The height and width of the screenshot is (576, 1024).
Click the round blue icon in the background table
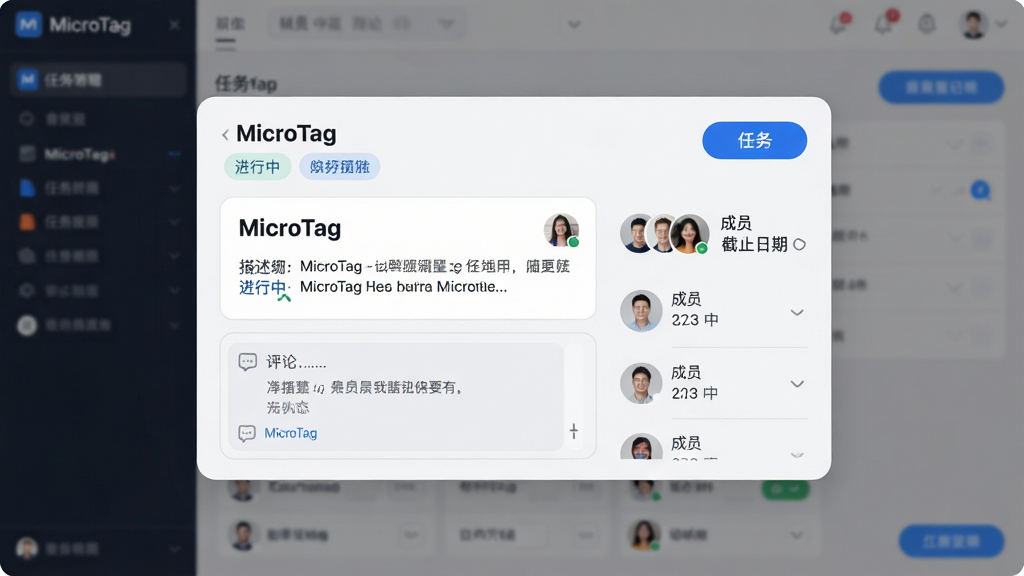pyautogui.click(x=980, y=190)
